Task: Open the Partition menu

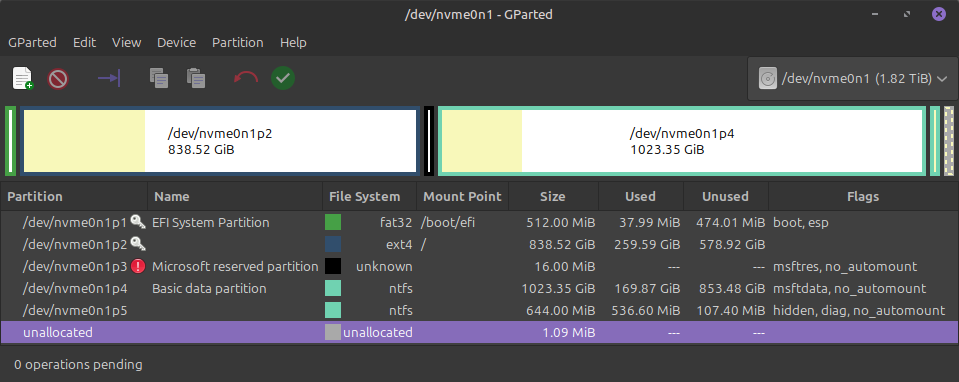Action: point(237,43)
